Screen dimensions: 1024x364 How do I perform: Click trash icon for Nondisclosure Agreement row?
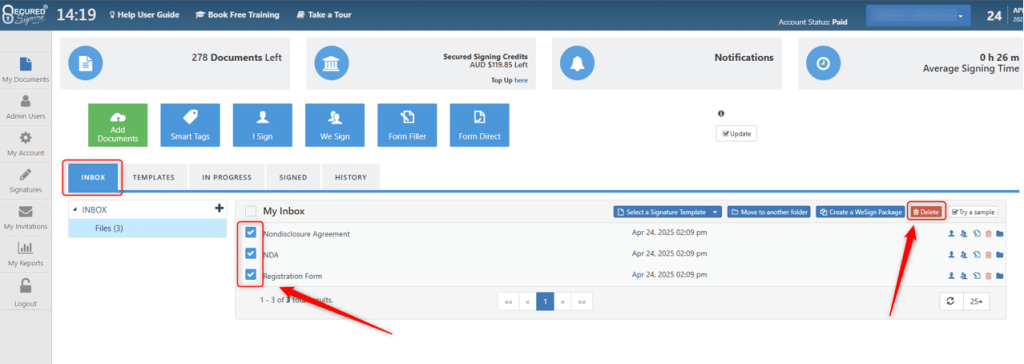tap(988, 234)
